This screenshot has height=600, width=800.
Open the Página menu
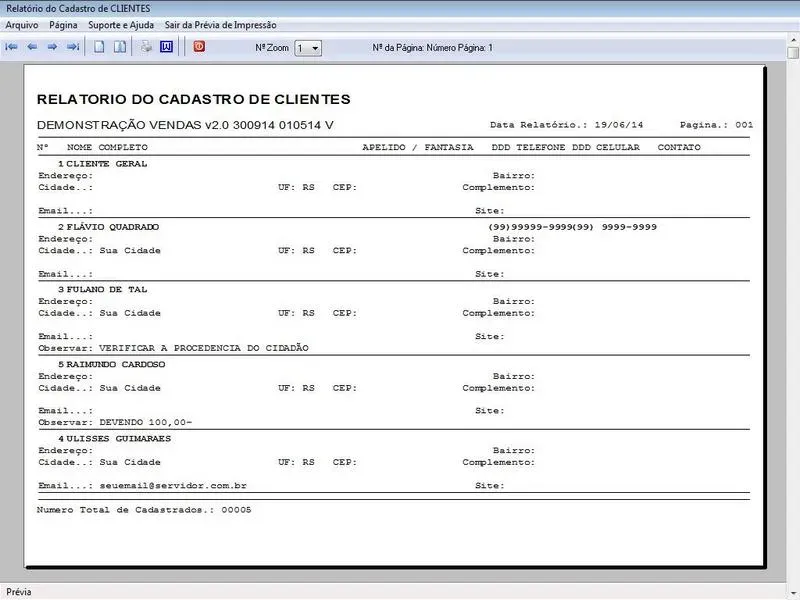pos(63,25)
